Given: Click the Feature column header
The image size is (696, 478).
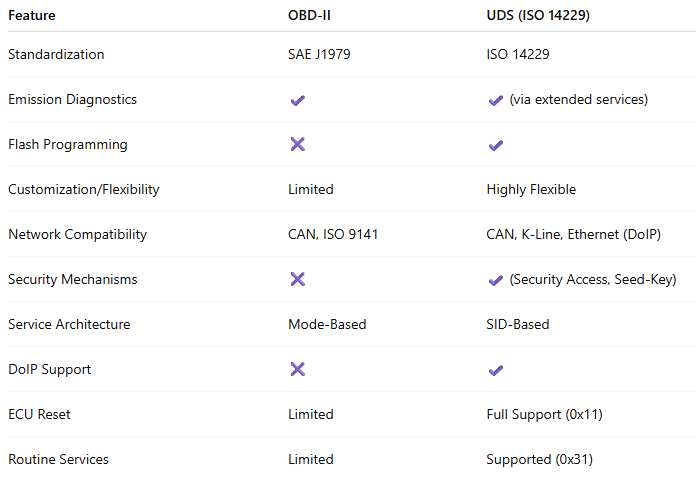Looking at the screenshot, I should 32,16.
